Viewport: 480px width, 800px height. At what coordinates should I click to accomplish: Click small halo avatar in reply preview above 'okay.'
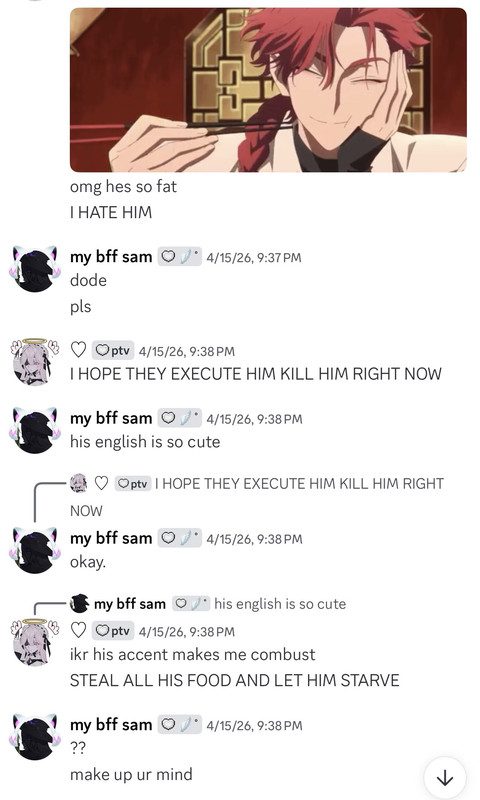coord(79,483)
